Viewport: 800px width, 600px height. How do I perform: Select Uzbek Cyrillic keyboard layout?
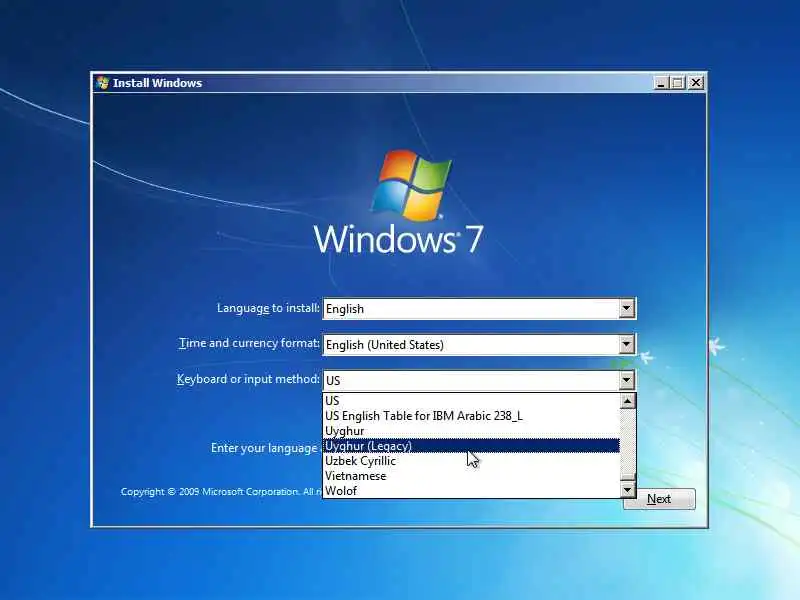(471, 461)
